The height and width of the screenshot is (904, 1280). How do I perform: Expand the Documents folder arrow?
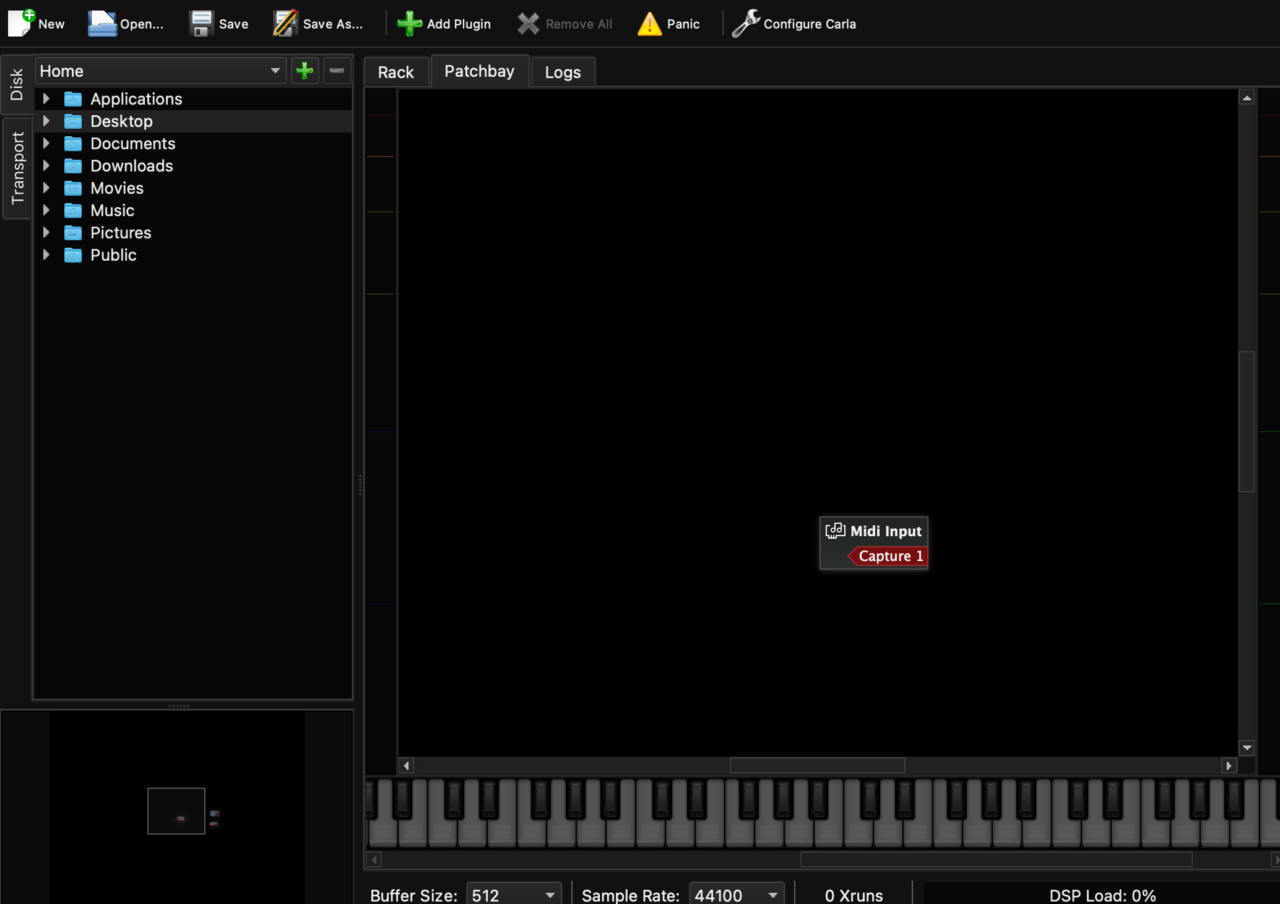tap(46, 143)
